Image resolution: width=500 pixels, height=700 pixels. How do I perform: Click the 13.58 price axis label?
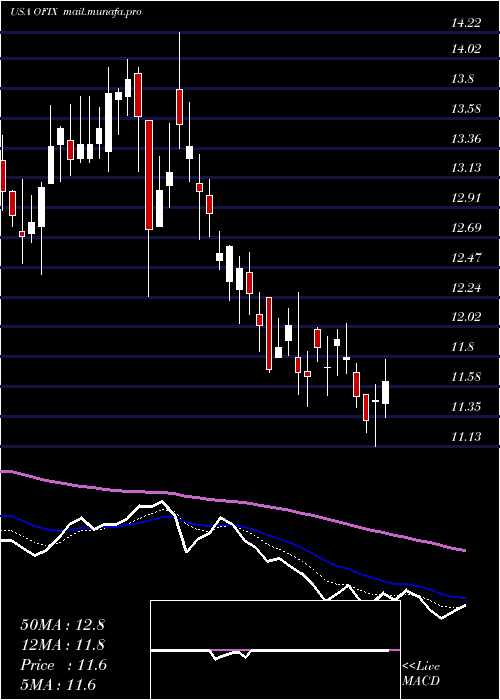466,108
